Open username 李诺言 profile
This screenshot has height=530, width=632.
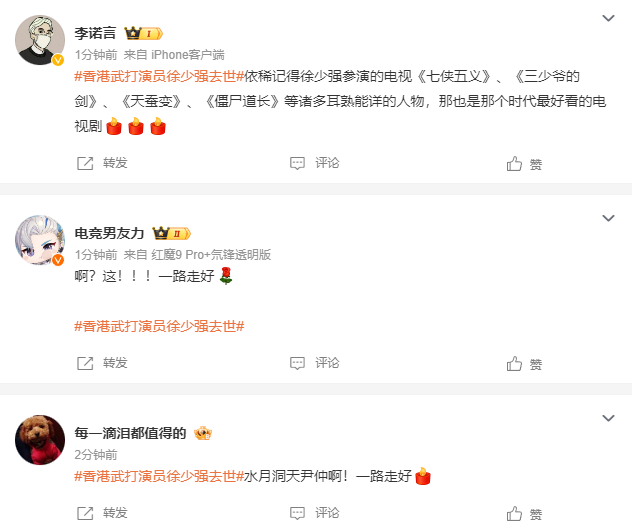pos(95,33)
